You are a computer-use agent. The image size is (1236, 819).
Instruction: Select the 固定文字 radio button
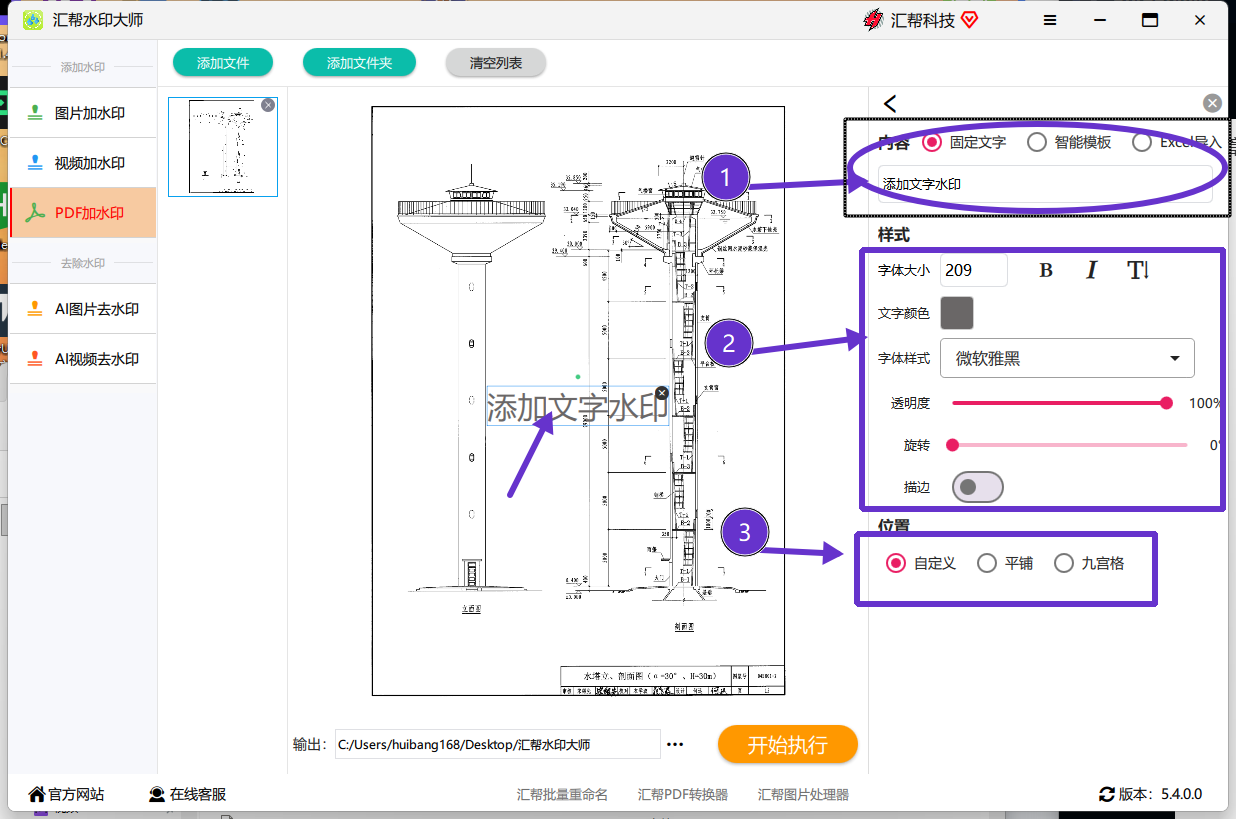tap(932, 142)
